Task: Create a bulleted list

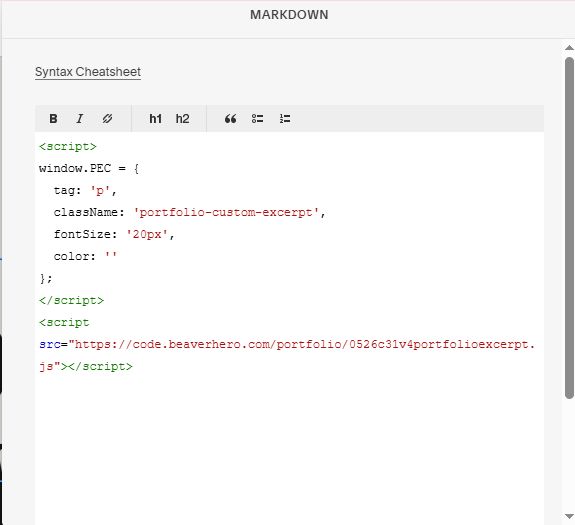Action: point(257,119)
